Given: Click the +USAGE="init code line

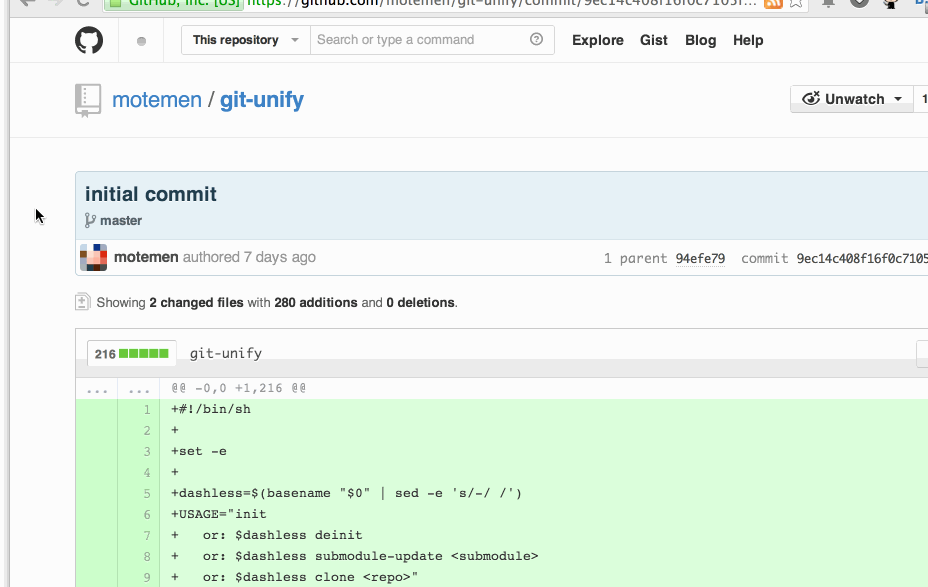Looking at the screenshot, I should (x=218, y=514).
